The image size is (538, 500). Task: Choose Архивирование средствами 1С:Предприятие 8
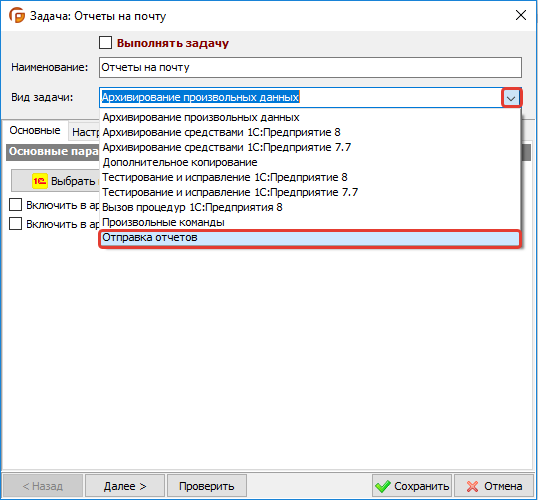[x=310, y=132]
